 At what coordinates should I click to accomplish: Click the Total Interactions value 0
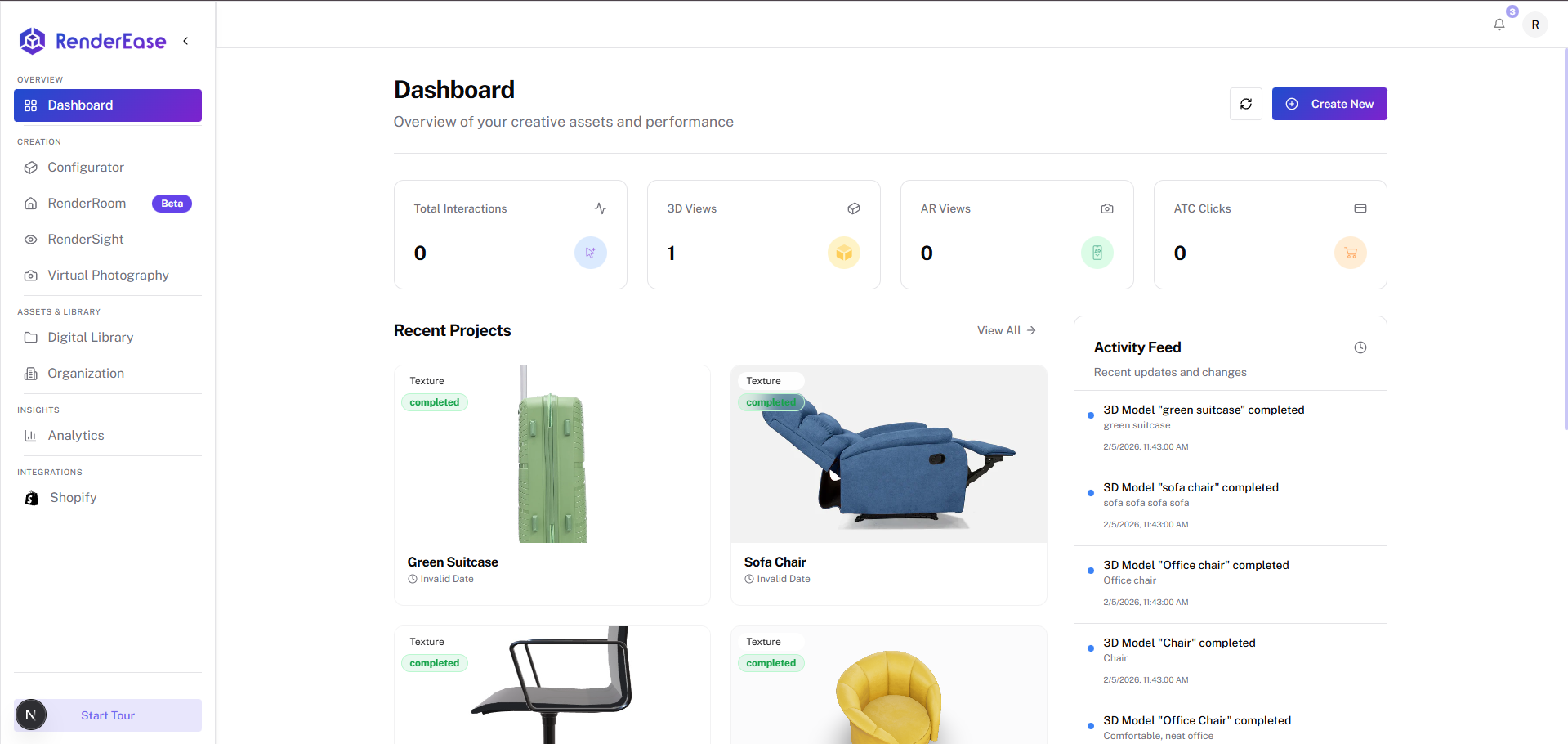tap(420, 253)
